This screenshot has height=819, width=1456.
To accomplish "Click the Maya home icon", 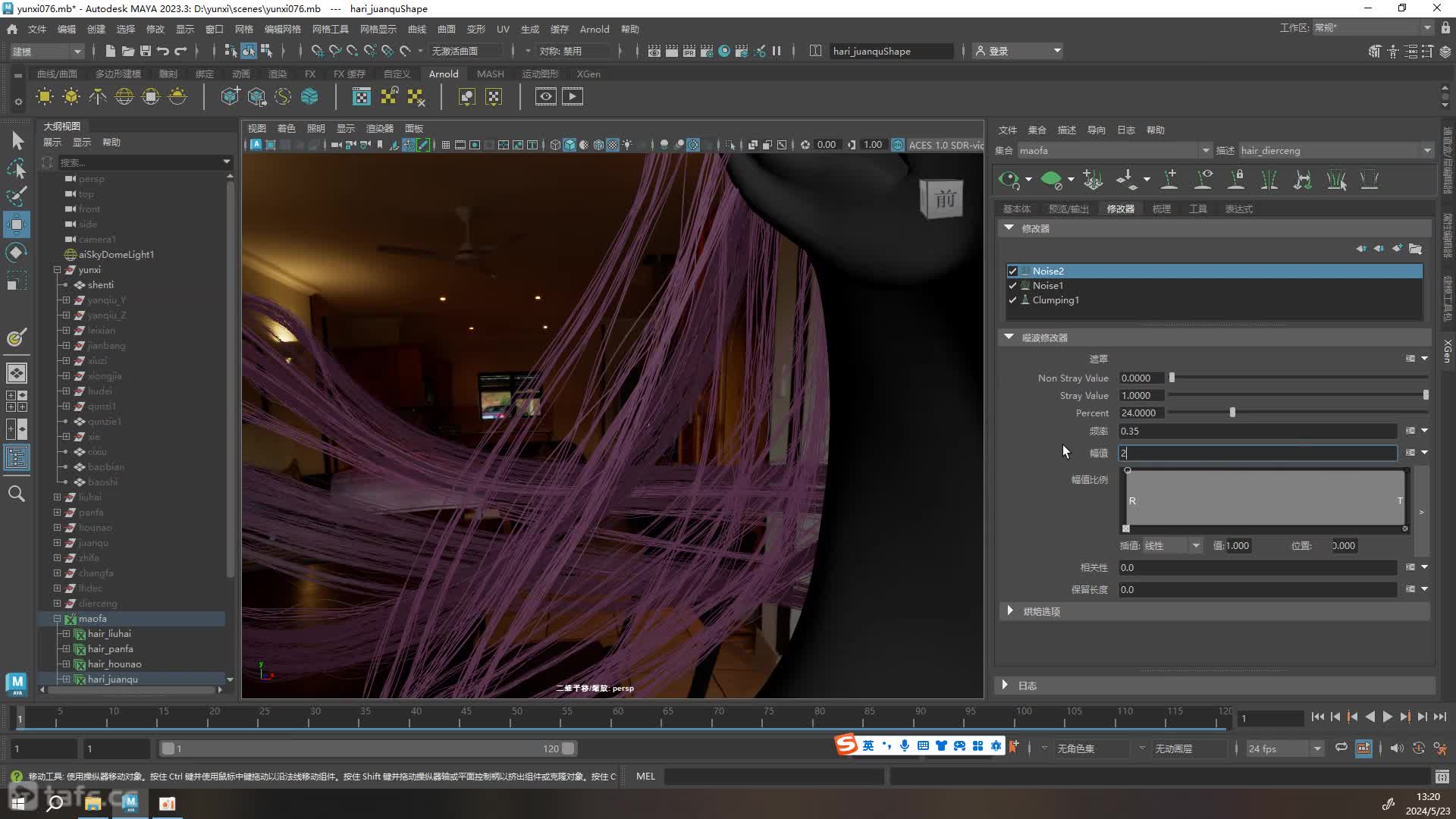I will click(12, 30).
